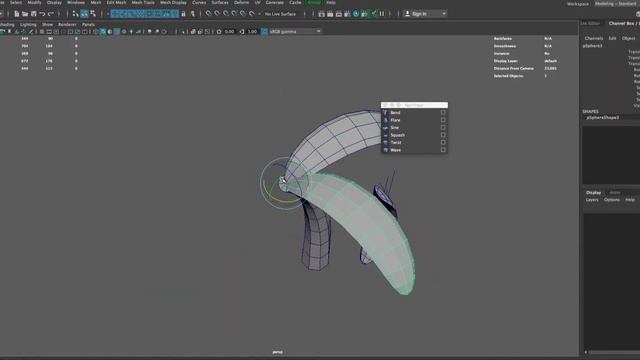Open the Options menu in layer editor
Viewport: 640px width, 360px height.
612,200
